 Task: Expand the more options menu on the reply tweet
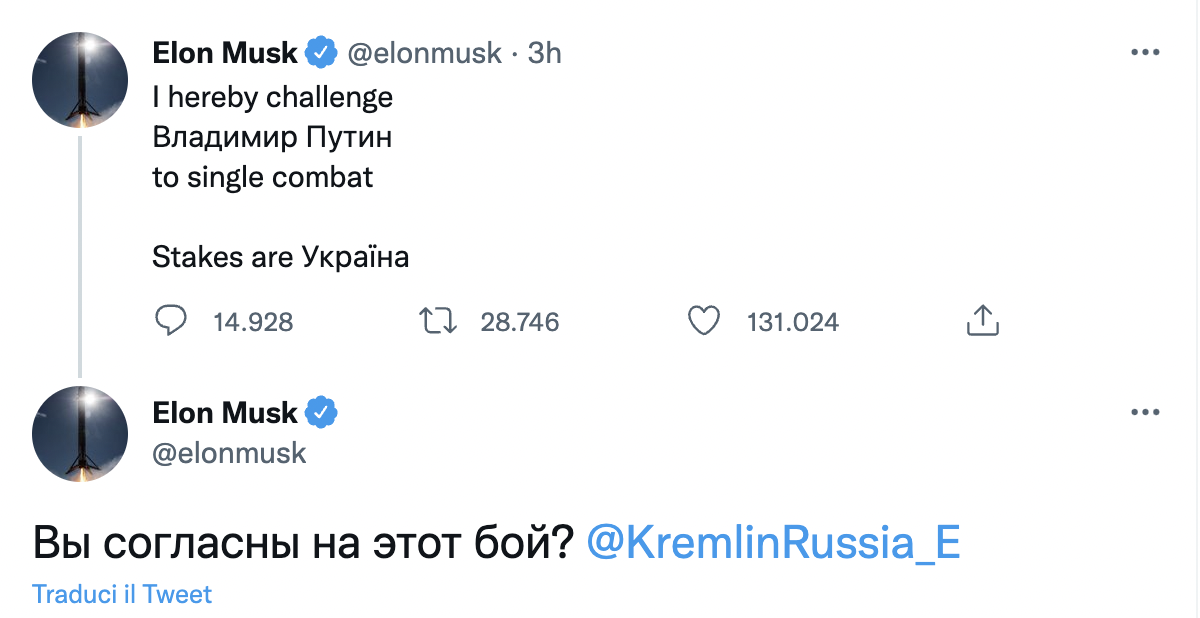[1144, 412]
